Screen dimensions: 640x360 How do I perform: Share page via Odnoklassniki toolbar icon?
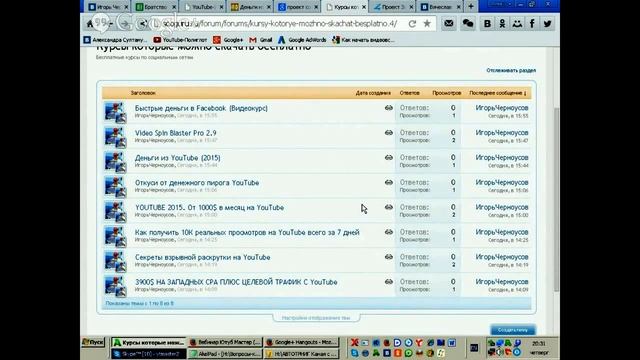pos(502,24)
